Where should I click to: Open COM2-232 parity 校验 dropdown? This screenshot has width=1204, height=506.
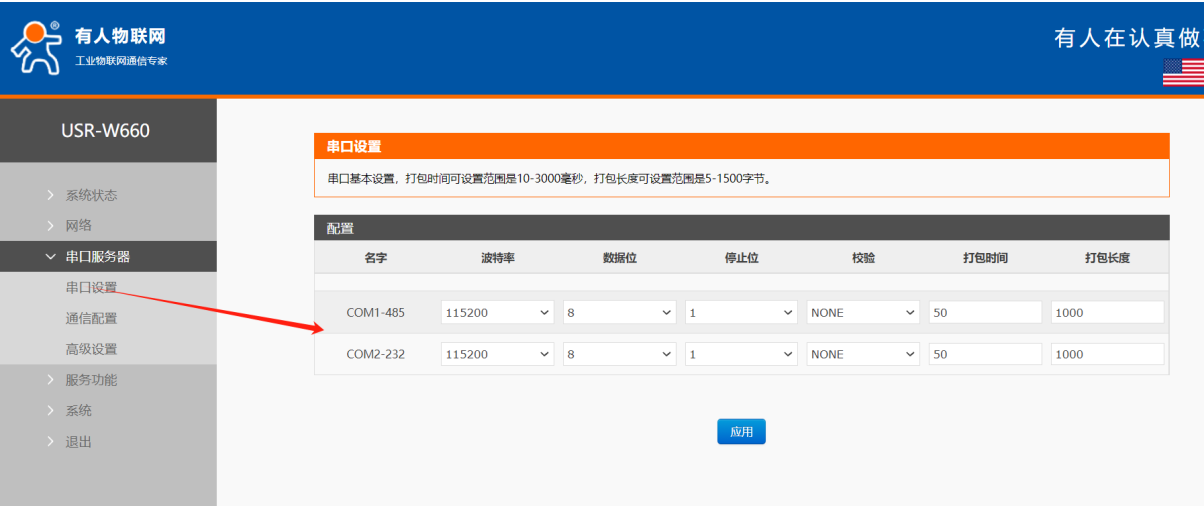click(x=863, y=354)
